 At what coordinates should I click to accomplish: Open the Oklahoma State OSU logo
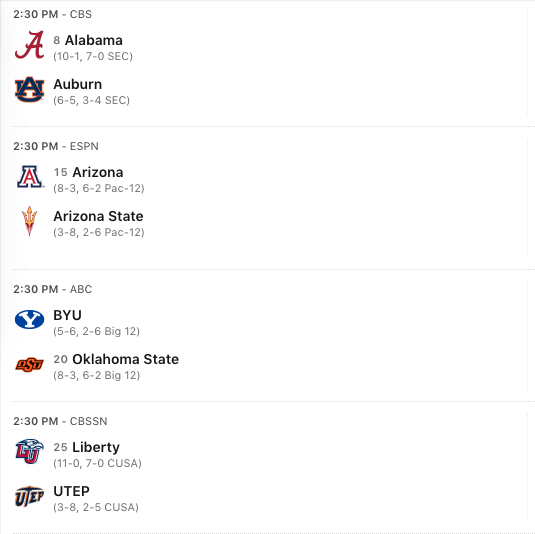pos(29,364)
